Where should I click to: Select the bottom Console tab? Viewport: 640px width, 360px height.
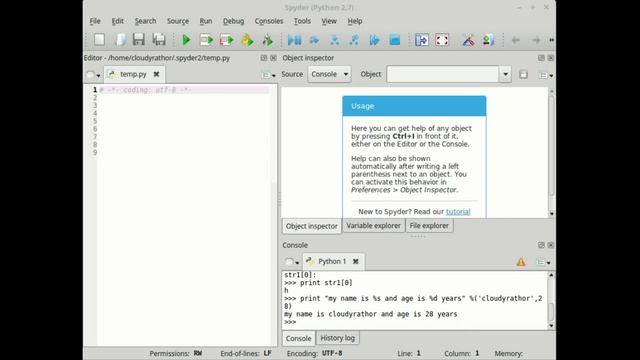coord(298,338)
